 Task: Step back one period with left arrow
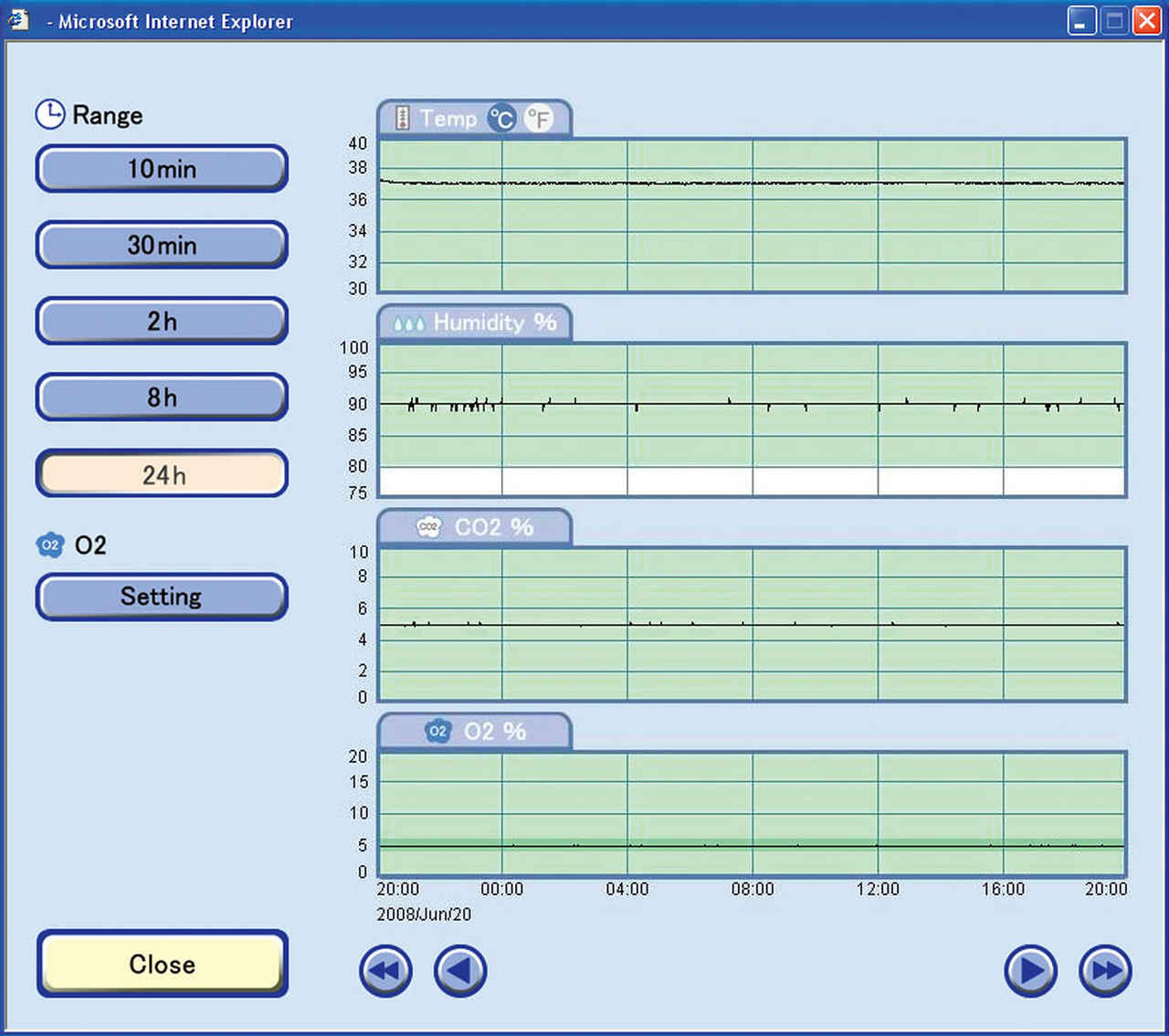click(x=460, y=970)
